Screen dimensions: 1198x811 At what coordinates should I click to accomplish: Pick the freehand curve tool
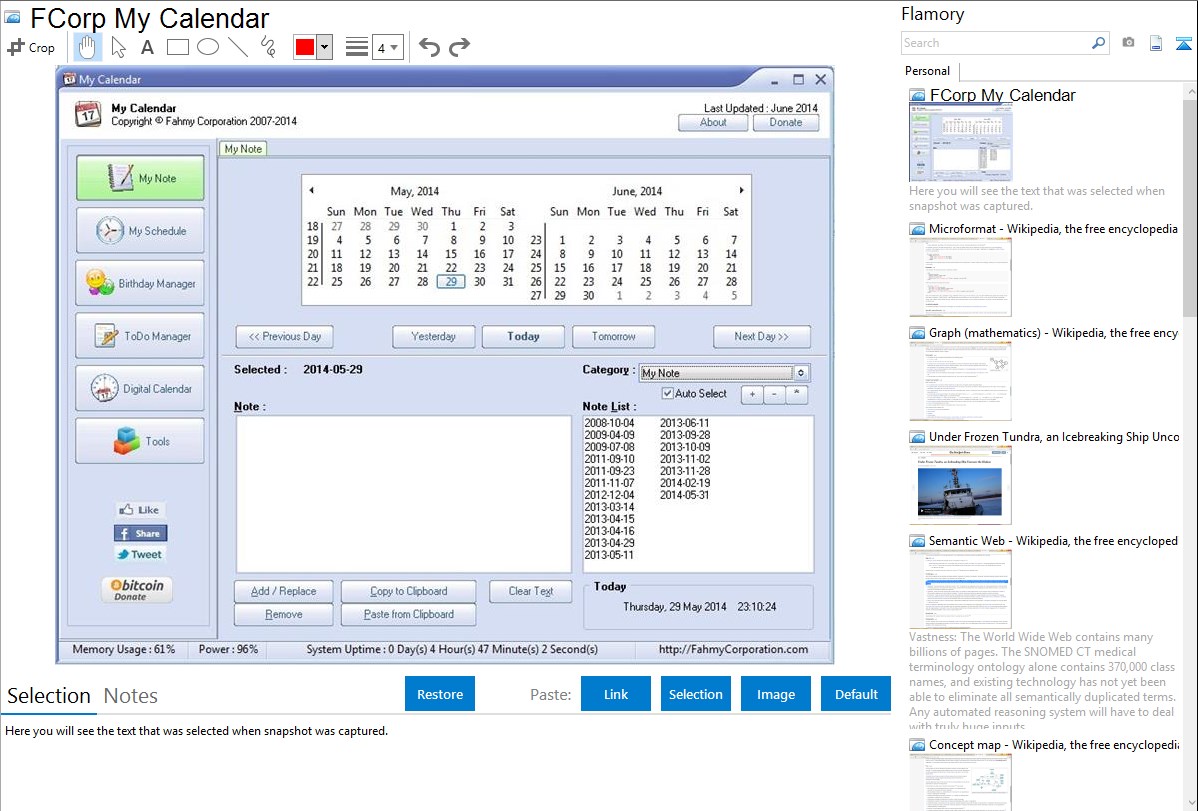tap(268, 47)
